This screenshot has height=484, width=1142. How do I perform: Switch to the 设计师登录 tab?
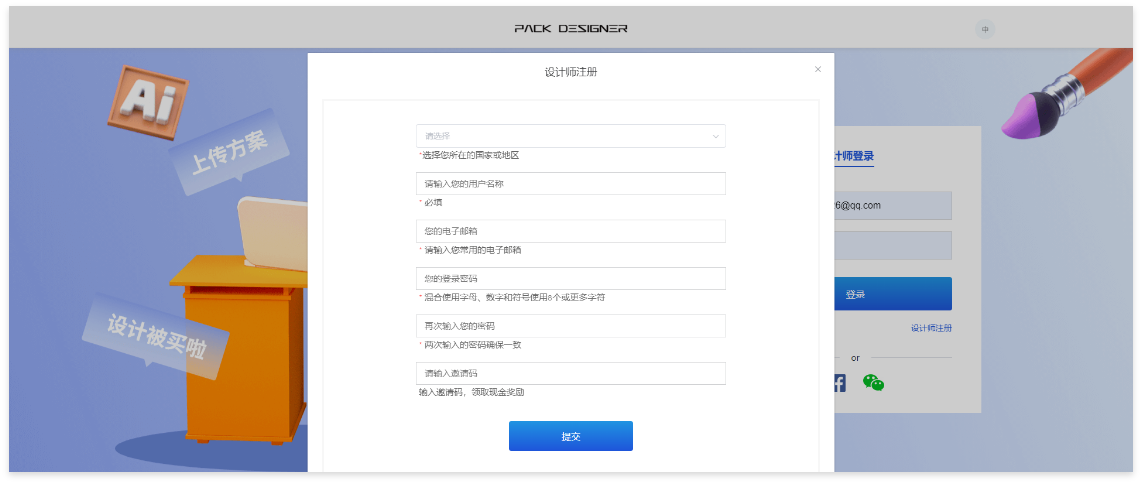[x=853, y=156]
